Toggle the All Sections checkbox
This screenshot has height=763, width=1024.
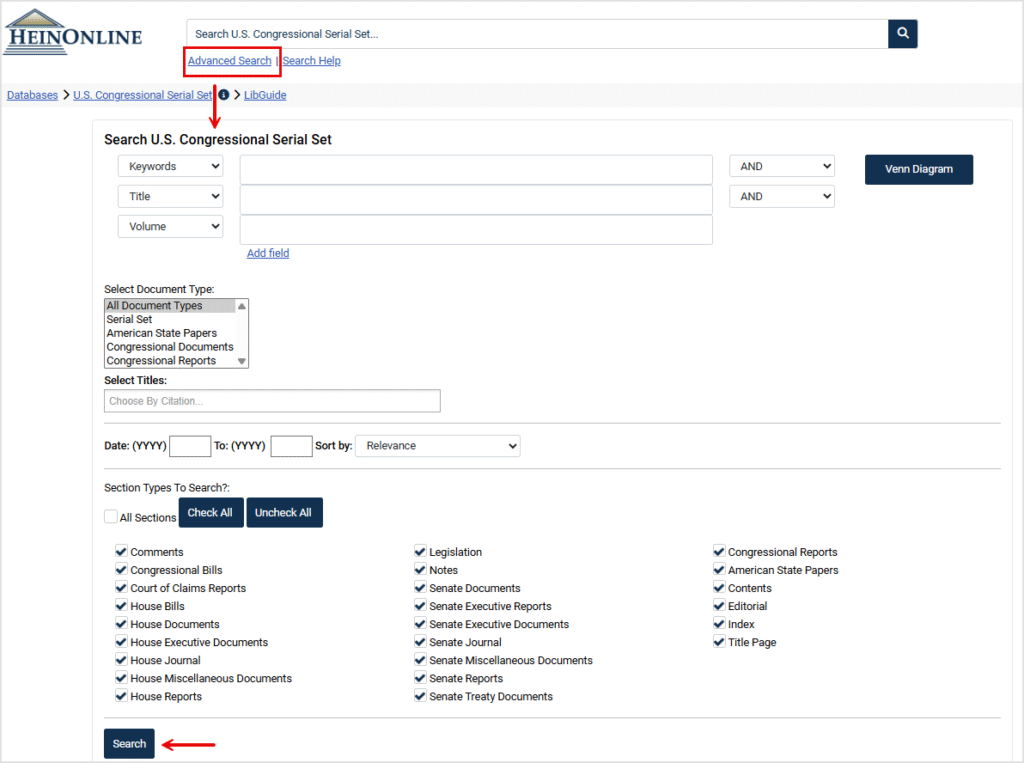[x=111, y=517]
